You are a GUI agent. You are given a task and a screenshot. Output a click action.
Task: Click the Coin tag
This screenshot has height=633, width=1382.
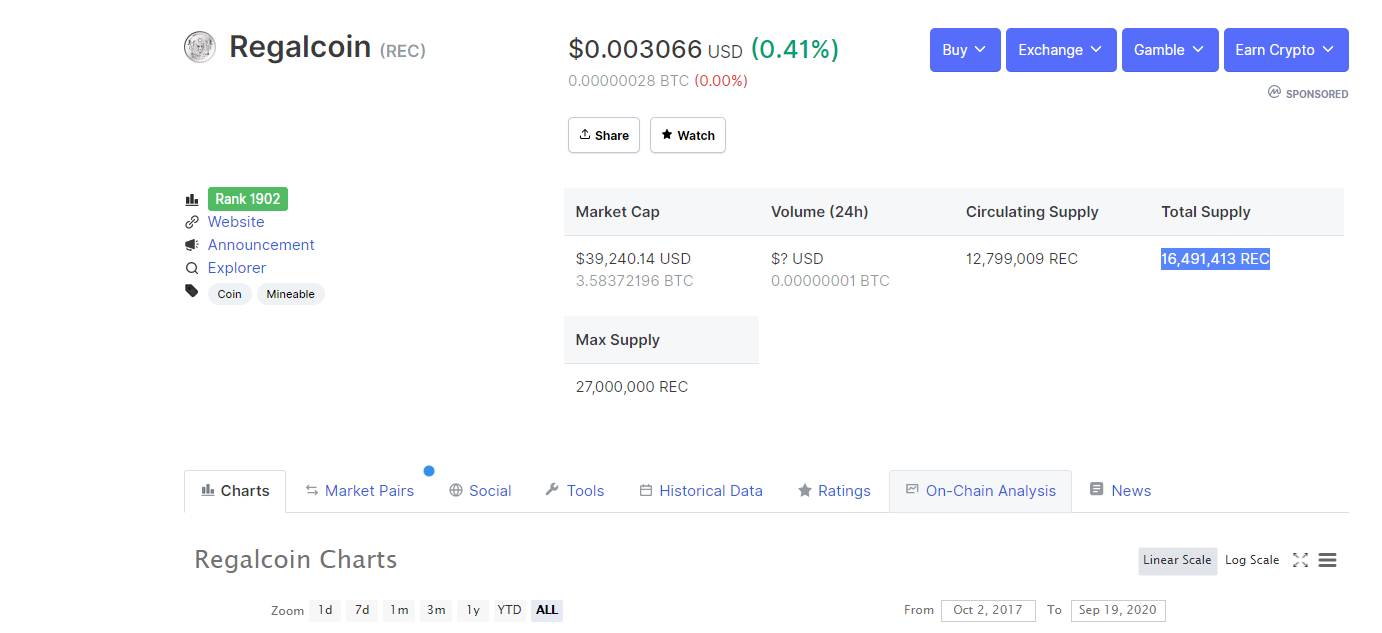click(x=230, y=294)
